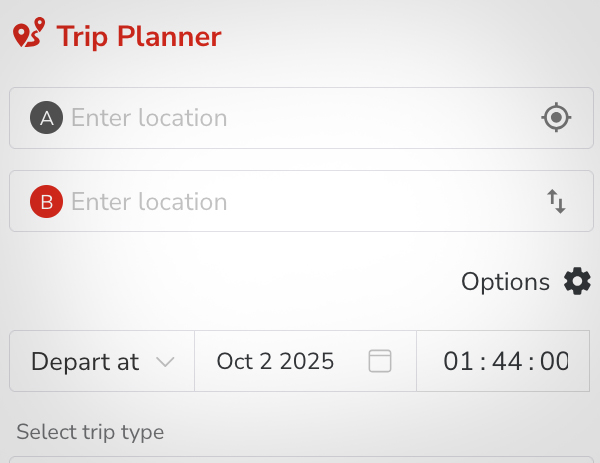Viewport: 600px width, 463px height.
Task: Click the origin marker A icon
Action: (x=45, y=118)
